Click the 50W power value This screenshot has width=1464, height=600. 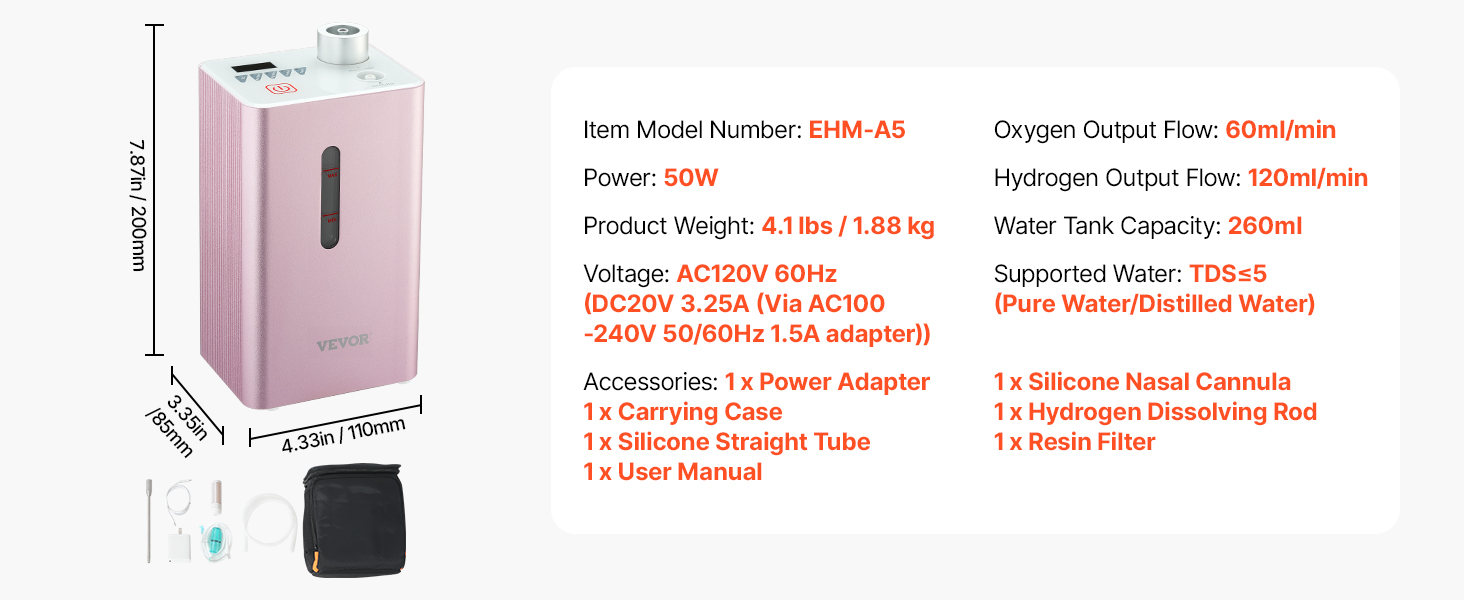pyautogui.click(x=691, y=178)
